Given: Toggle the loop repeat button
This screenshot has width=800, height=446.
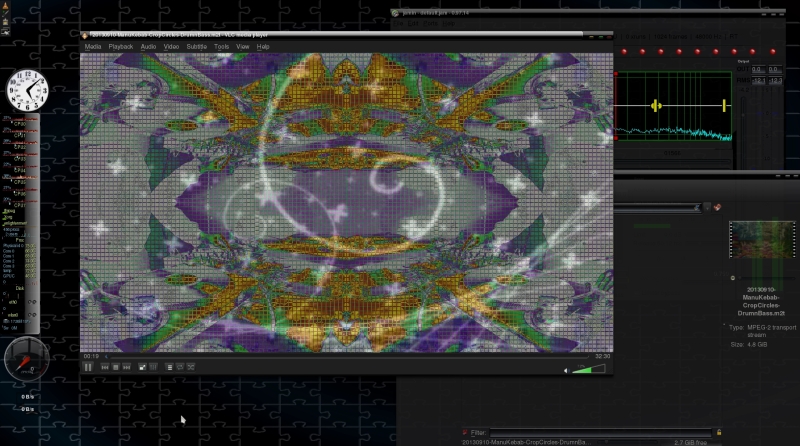Looking at the screenshot, I should pyautogui.click(x=180, y=367).
